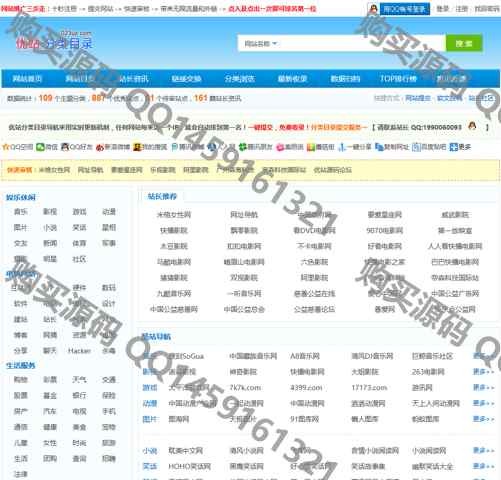The height and width of the screenshot is (480, 501).
Task: Click 社区 in the left category list
Action: pos(79,259)
